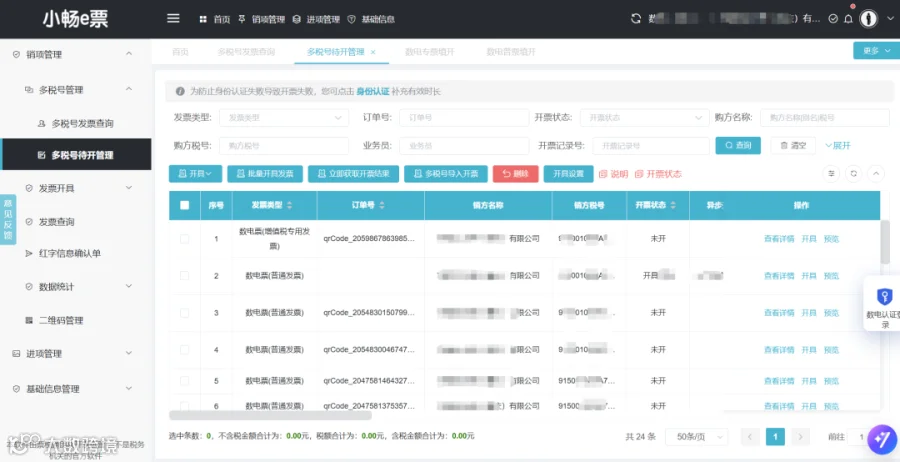Open the purple AI assistant floating icon
The width and height of the screenshot is (900, 462).
point(882,440)
